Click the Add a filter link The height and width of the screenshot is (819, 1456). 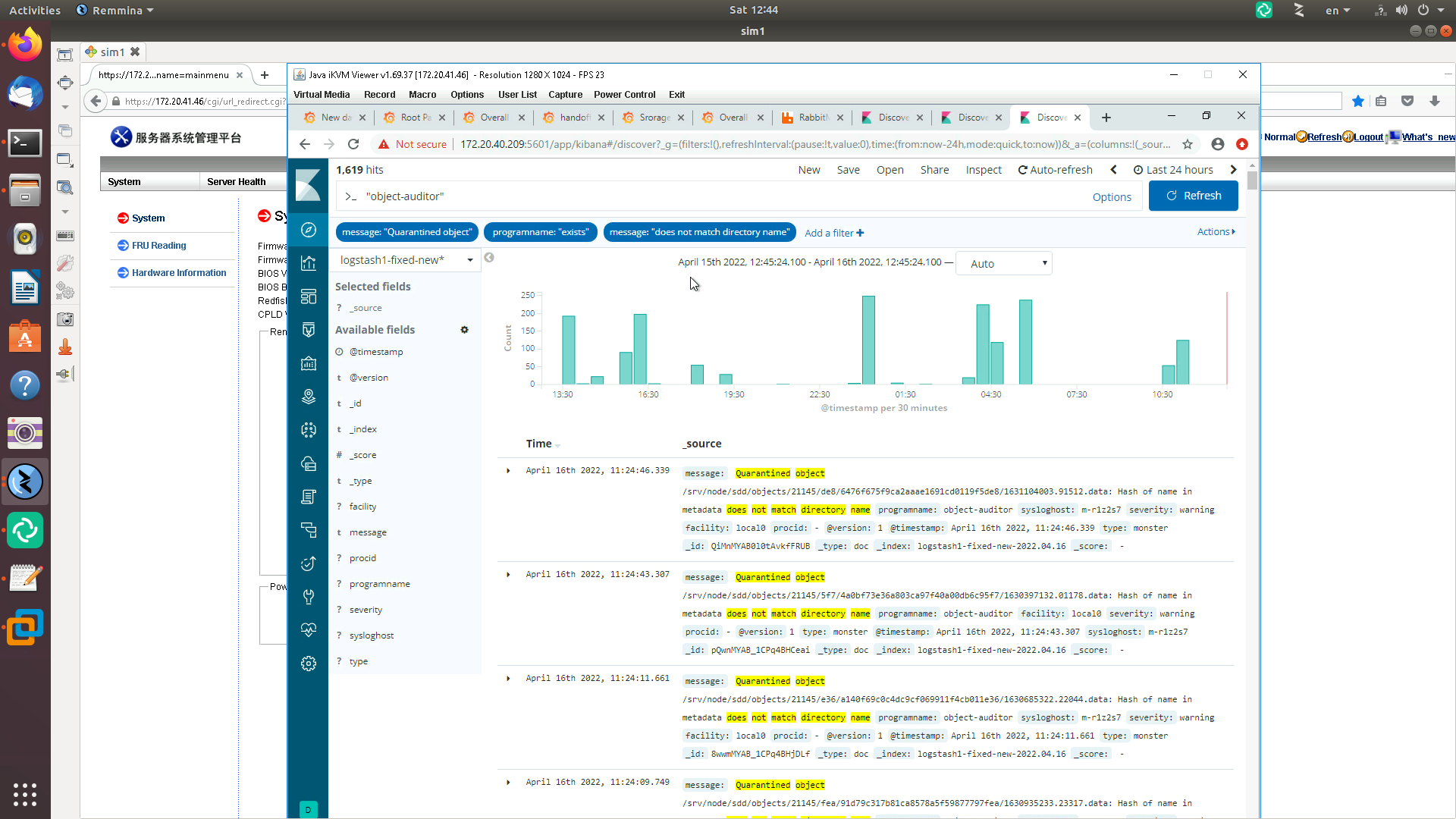pos(833,233)
